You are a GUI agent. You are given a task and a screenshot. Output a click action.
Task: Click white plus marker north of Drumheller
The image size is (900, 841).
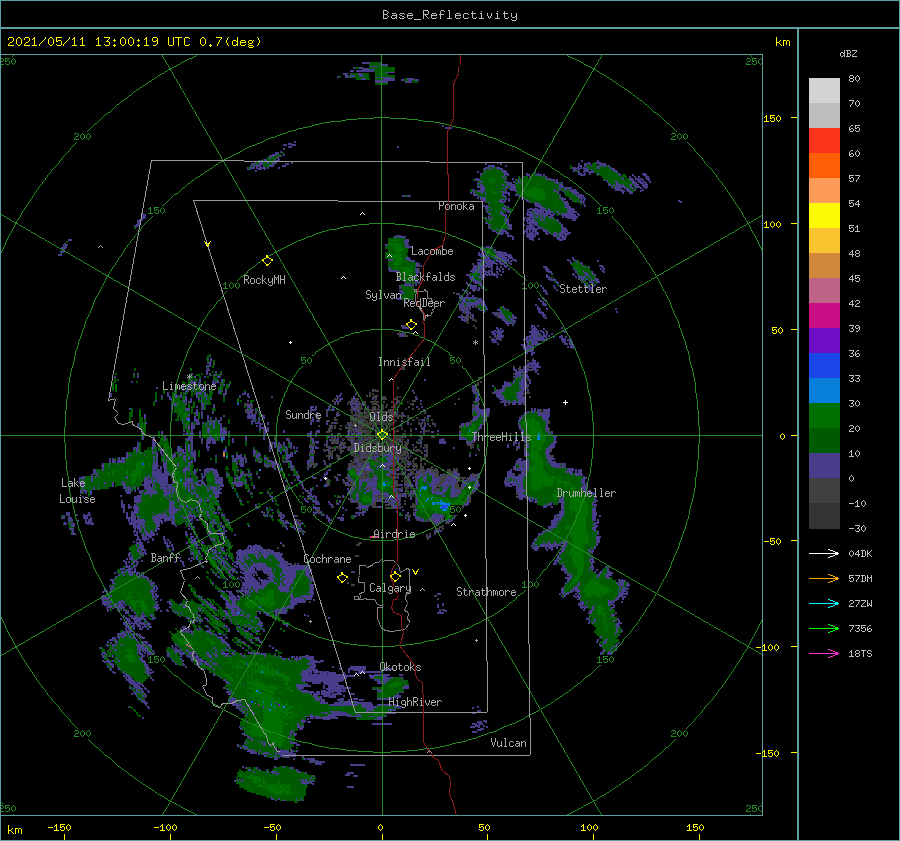click(565, 402)
